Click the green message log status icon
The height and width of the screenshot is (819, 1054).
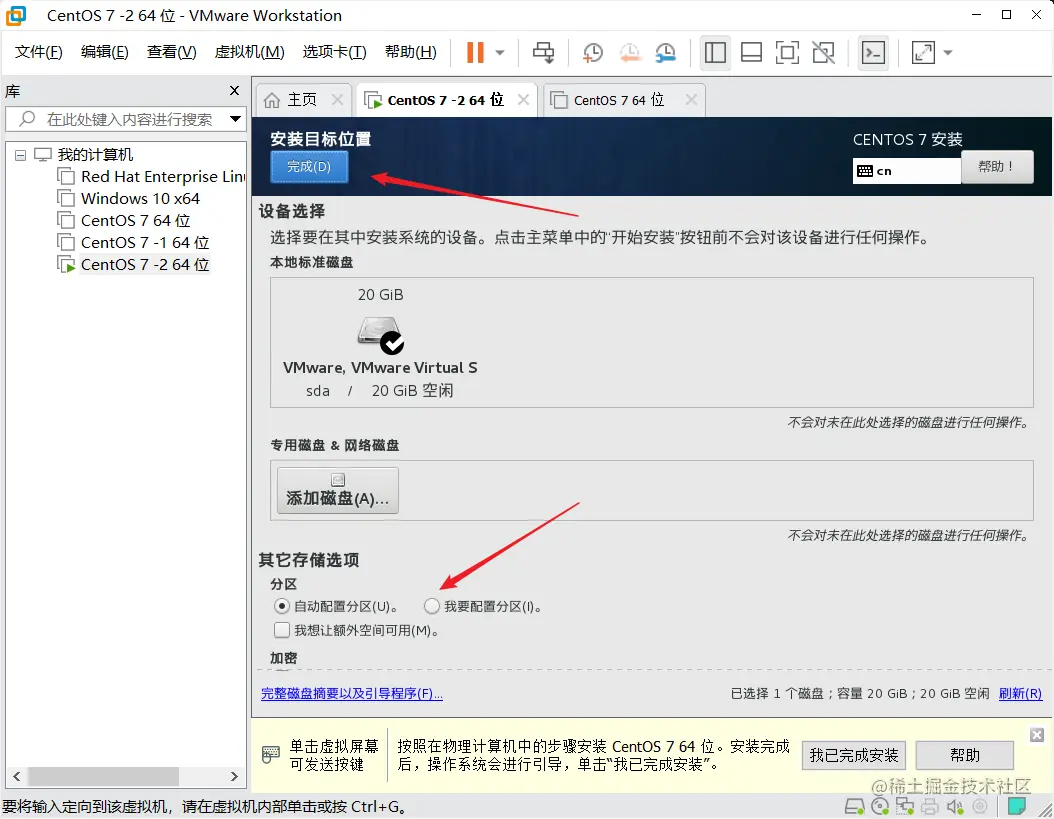pyautogui.click(x=1017, y=806)
